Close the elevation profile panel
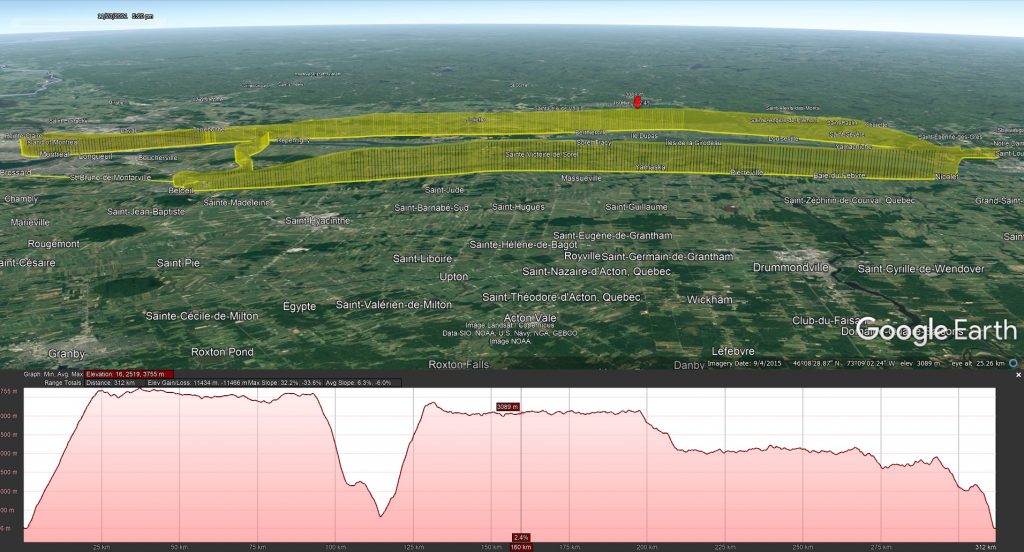Screen dimensions: 1024x552 tap(1018, 375)
